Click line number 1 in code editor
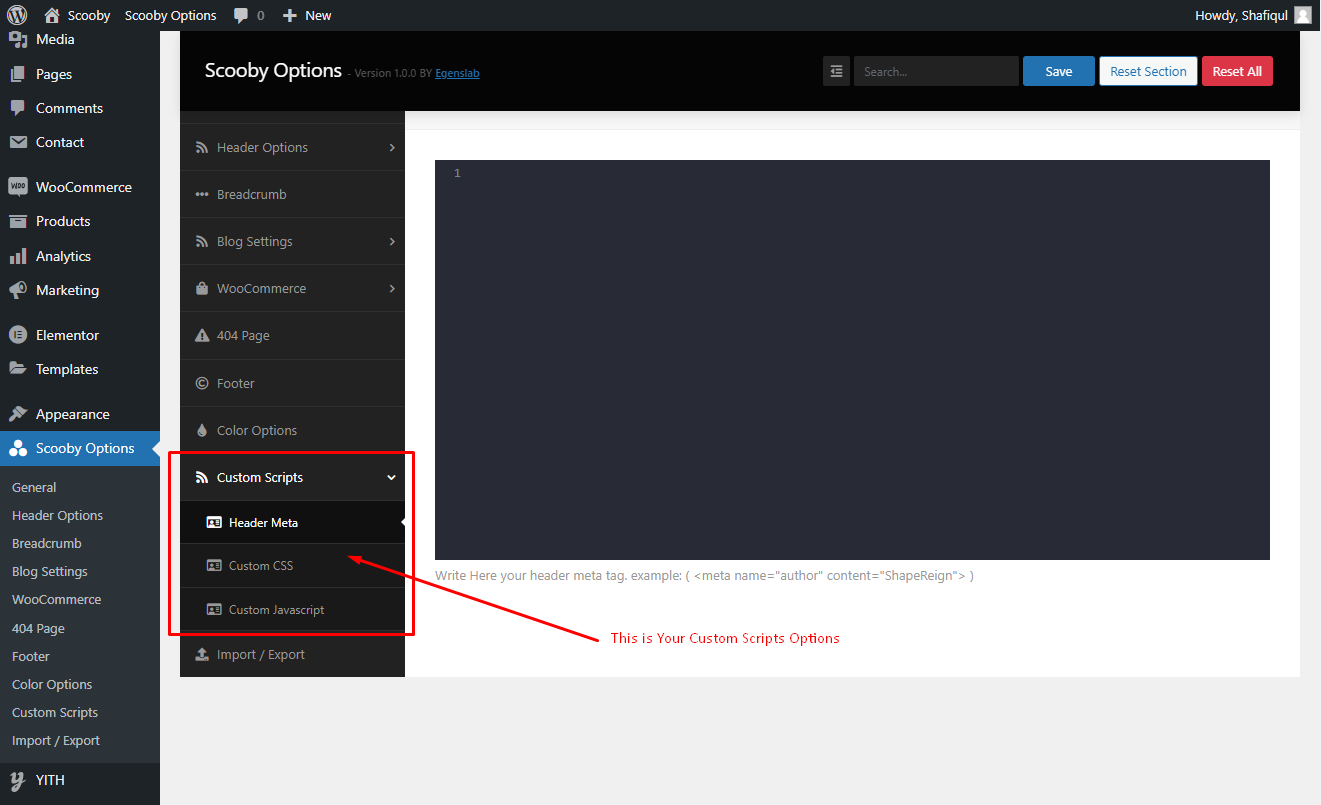The image size is (1321, 805). [x=457, y=173]
